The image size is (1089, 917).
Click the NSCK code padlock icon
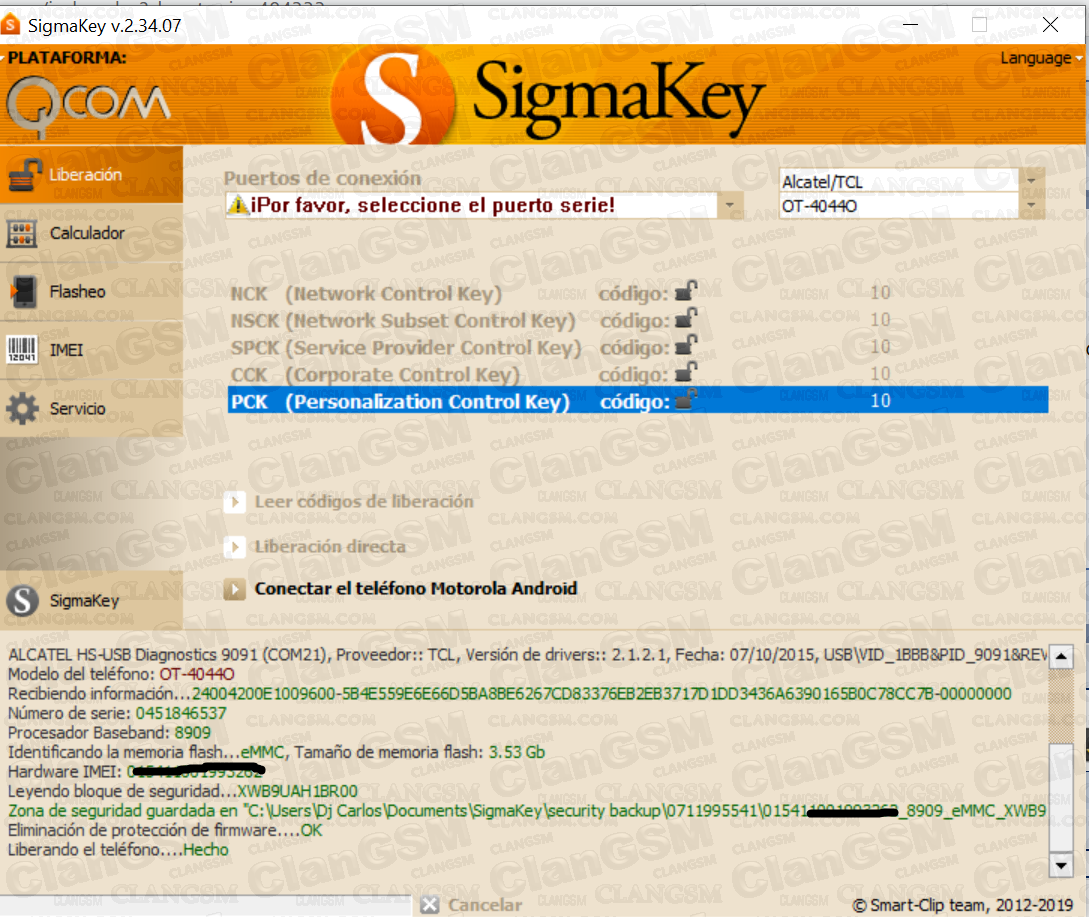pos(686,318)
